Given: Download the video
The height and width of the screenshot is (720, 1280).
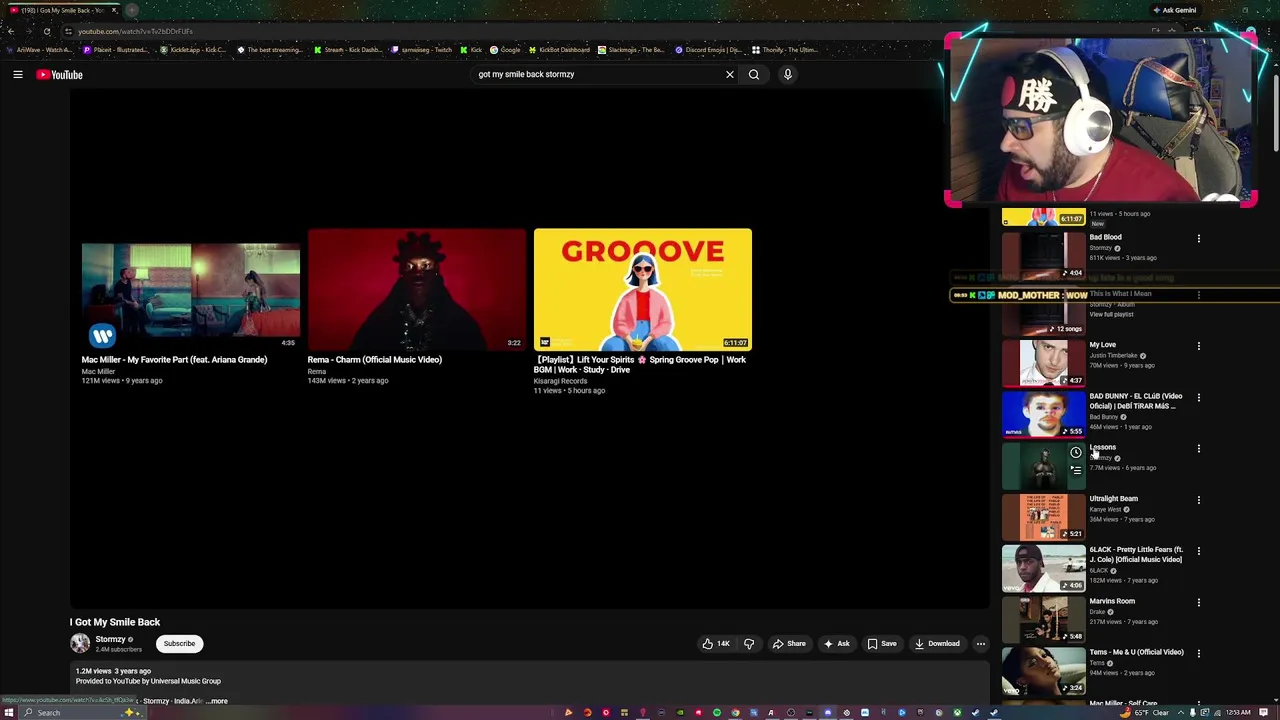Looking at the screenshot, I should click(x=937, y=644).
